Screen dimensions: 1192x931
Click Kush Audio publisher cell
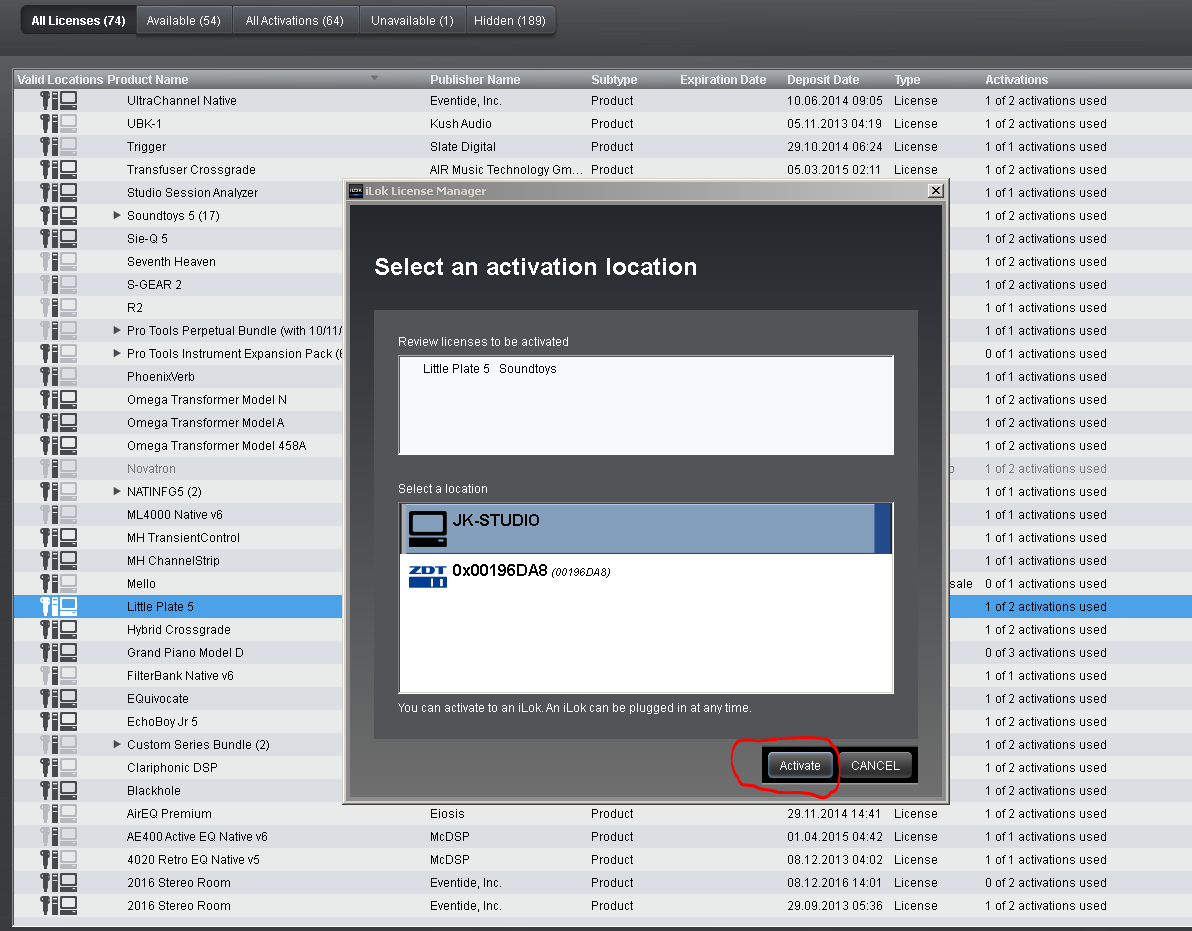pos(461,123)
